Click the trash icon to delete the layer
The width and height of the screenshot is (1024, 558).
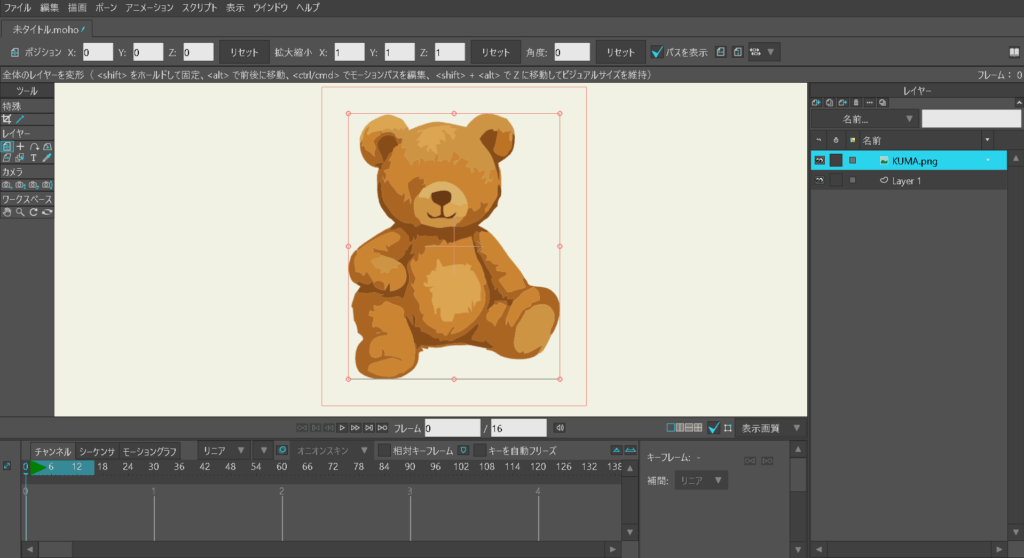click(x=855, y=102)
